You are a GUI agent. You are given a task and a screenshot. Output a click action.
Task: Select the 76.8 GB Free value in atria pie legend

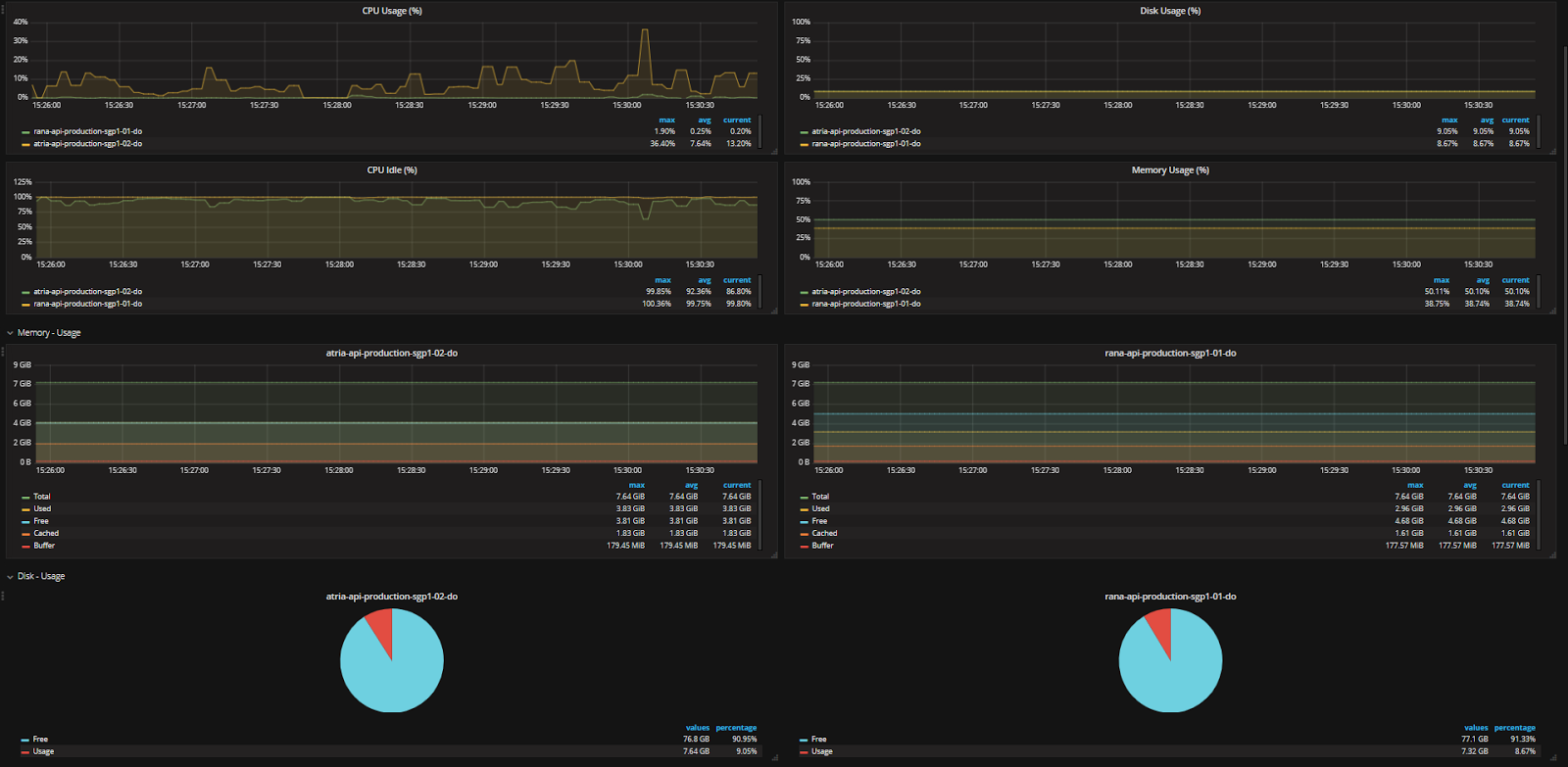pyautogui.click(x=697, y=740)
